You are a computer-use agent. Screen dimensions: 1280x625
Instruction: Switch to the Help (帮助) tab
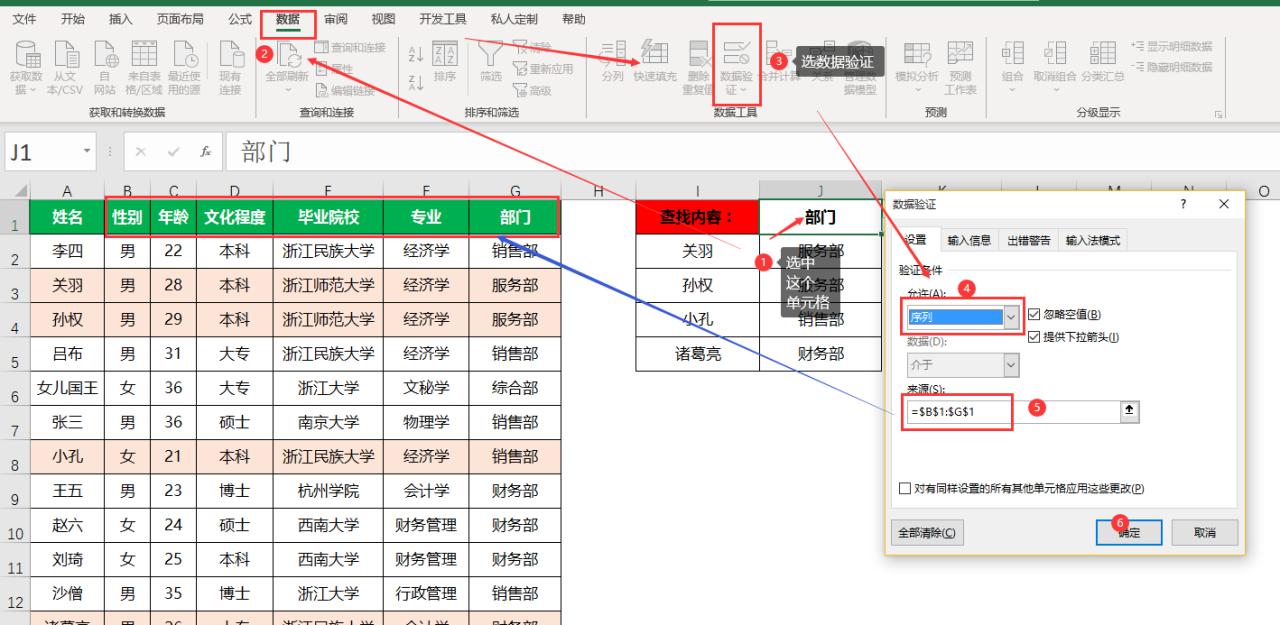coord(574,19)
